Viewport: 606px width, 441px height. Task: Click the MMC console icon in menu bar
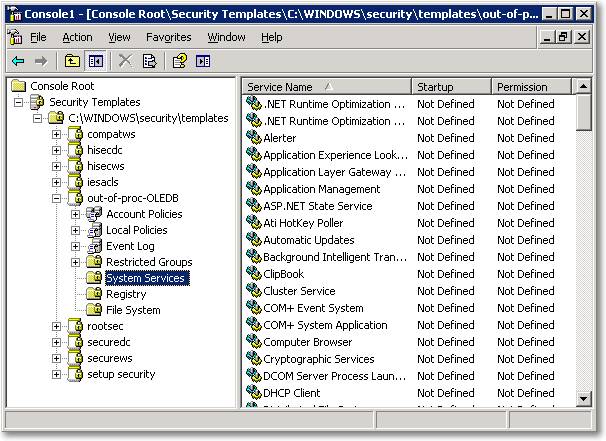point(15,37)
